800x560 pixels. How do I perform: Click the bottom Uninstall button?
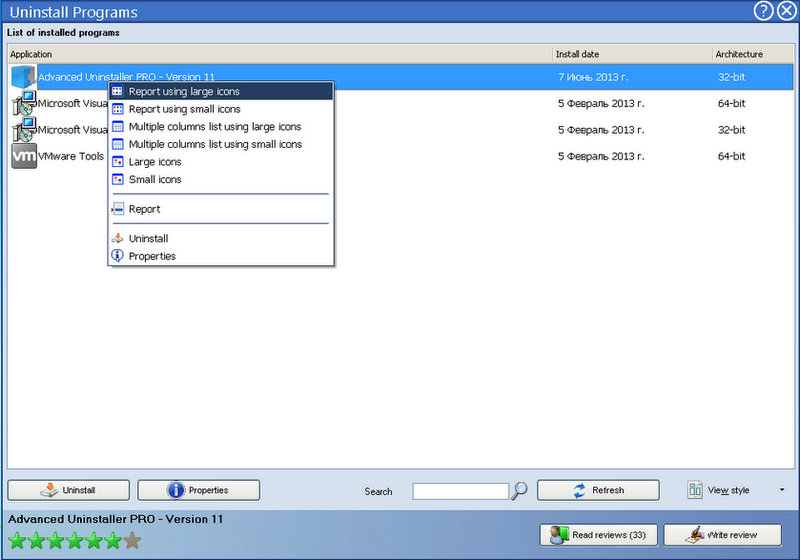pos(69,490)
